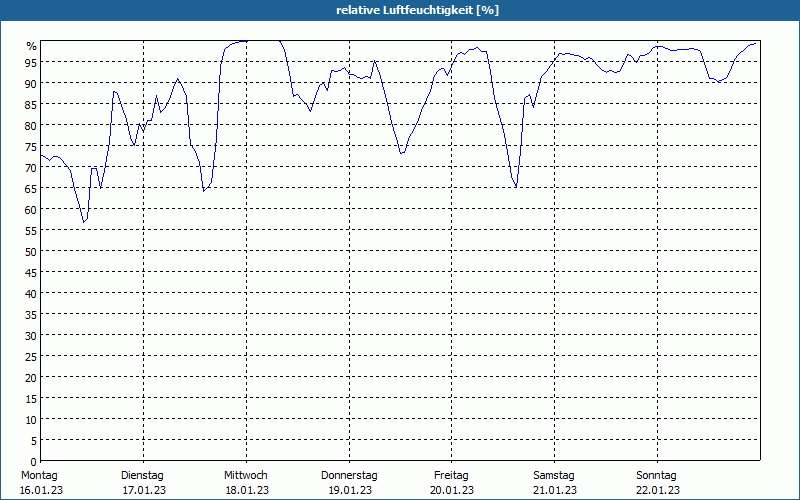Click the Friday afternoon humidity dip on curve
Screen dimensions: 800x500
click(x=516, y=187)
